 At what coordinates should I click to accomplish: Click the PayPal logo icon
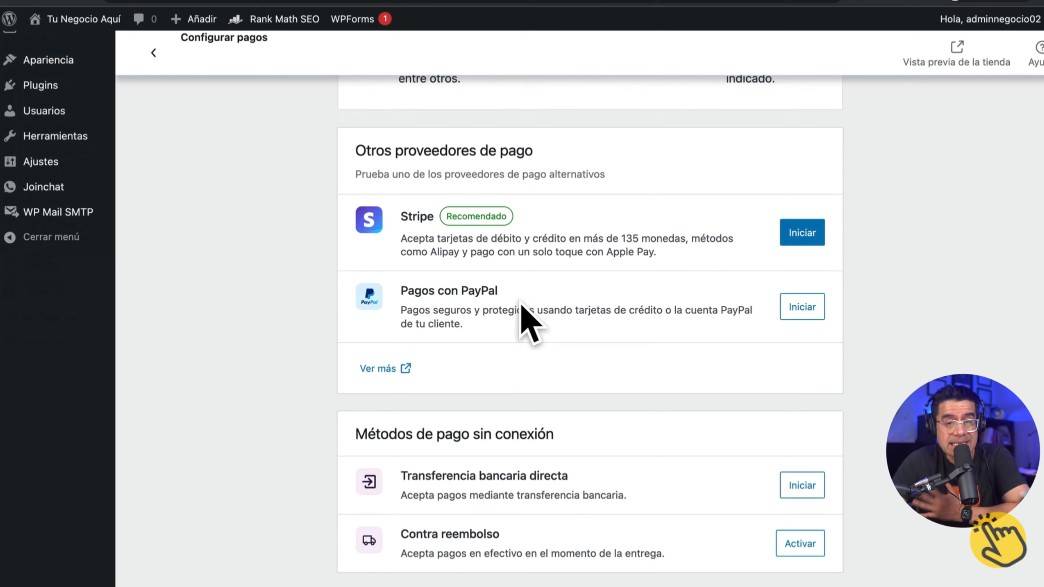click(369, 297)
